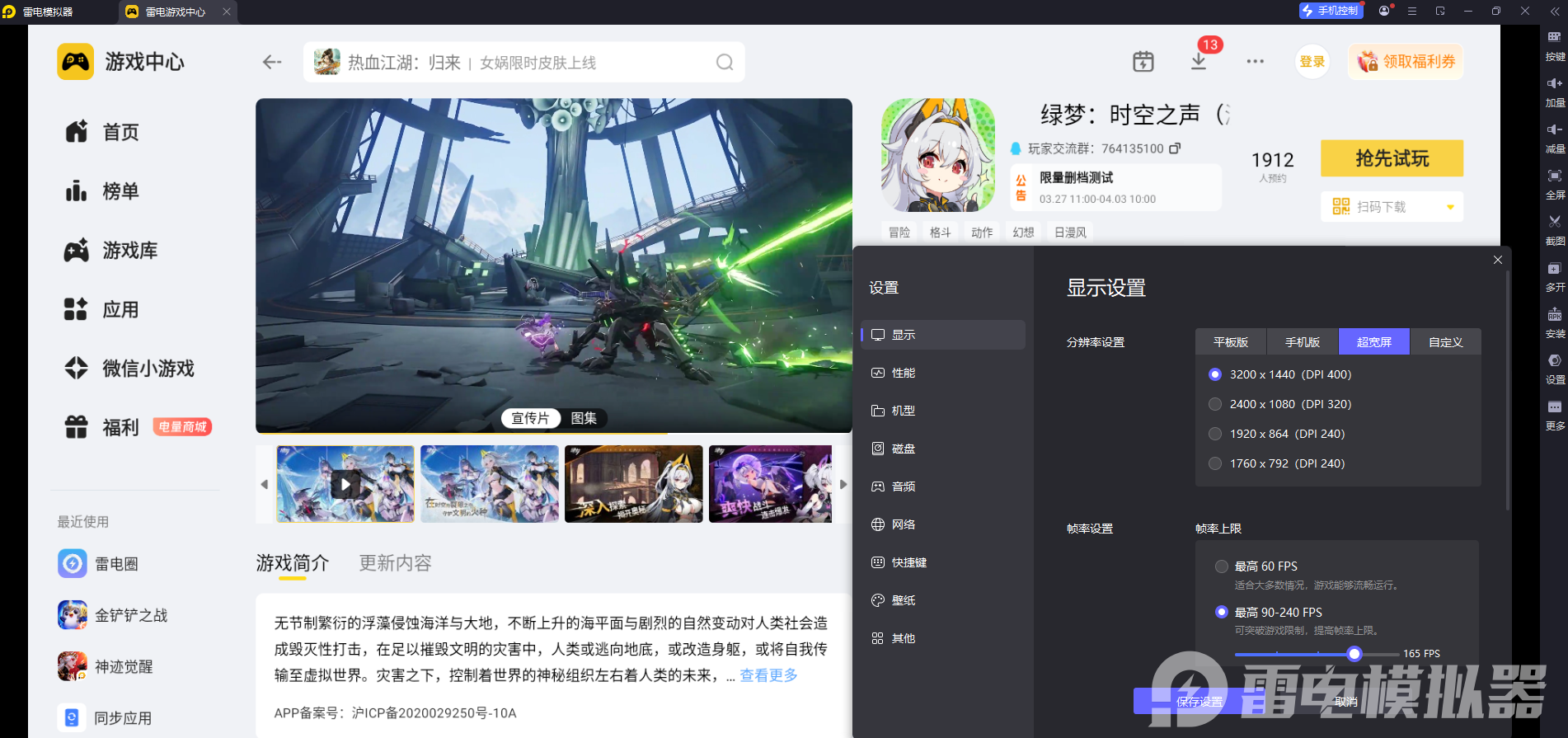Open the 更多 tools in right sidebar
Viewport: 1568px width, 738px height.
click(x=1554, y=415)
